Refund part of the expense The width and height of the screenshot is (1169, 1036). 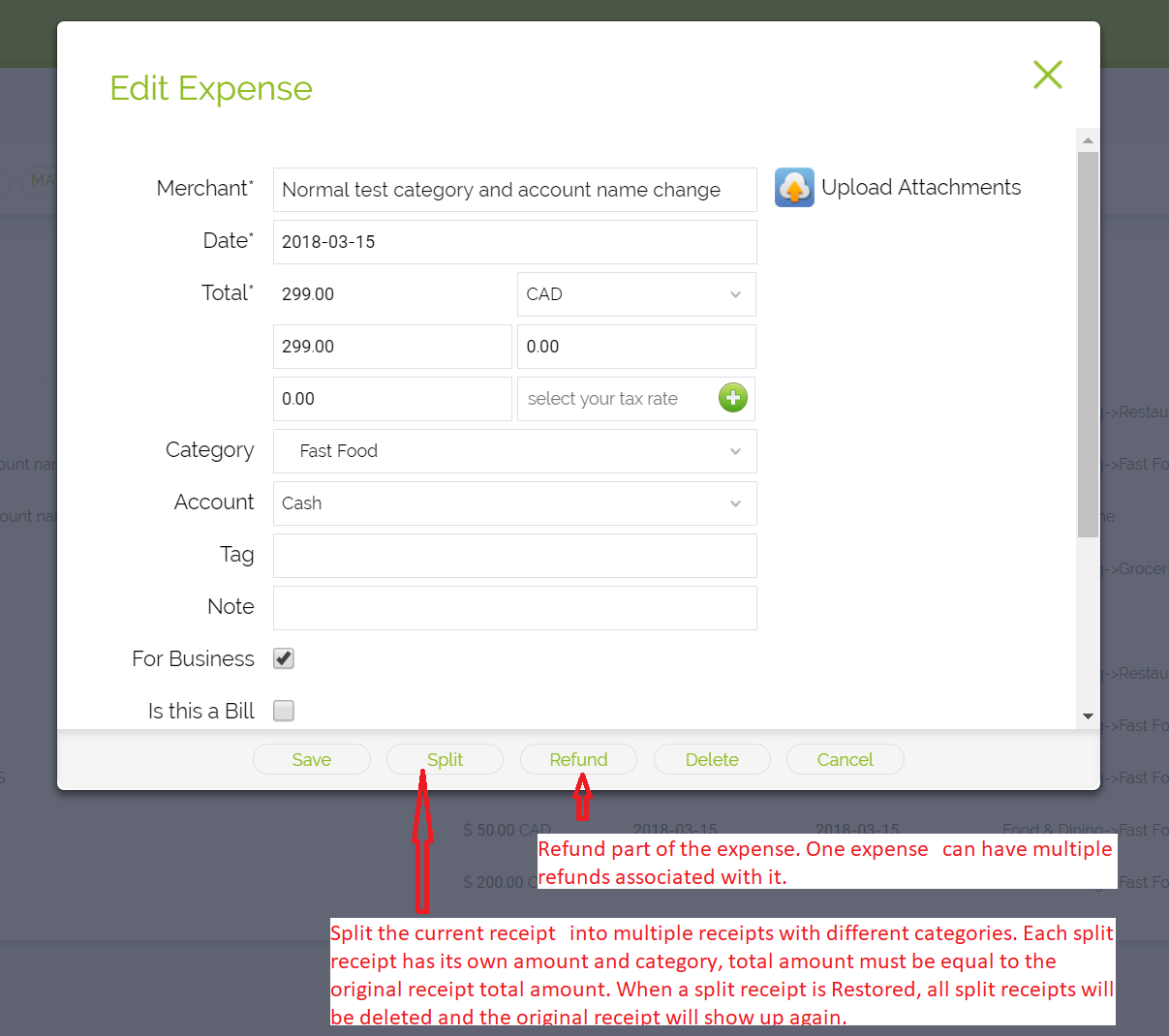[x=578, y=759]
